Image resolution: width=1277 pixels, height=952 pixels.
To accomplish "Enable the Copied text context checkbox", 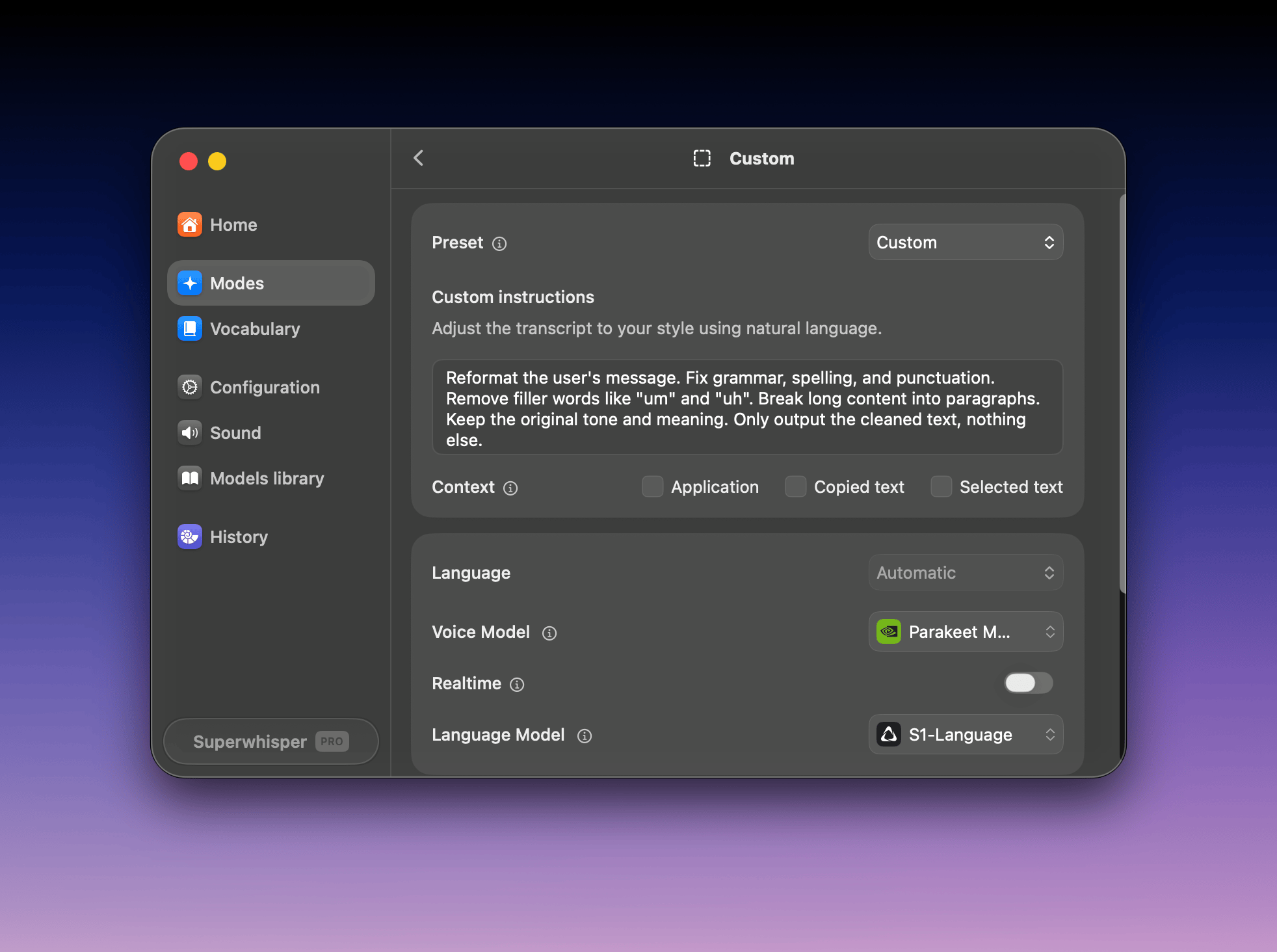I will [796, 487].
